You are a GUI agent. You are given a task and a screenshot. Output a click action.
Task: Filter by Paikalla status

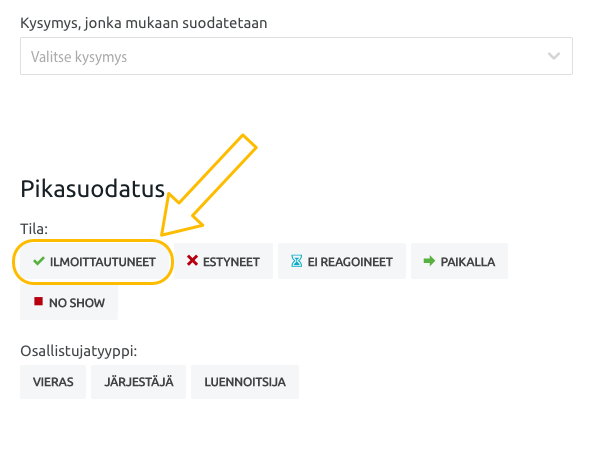[x=459, y=261]
